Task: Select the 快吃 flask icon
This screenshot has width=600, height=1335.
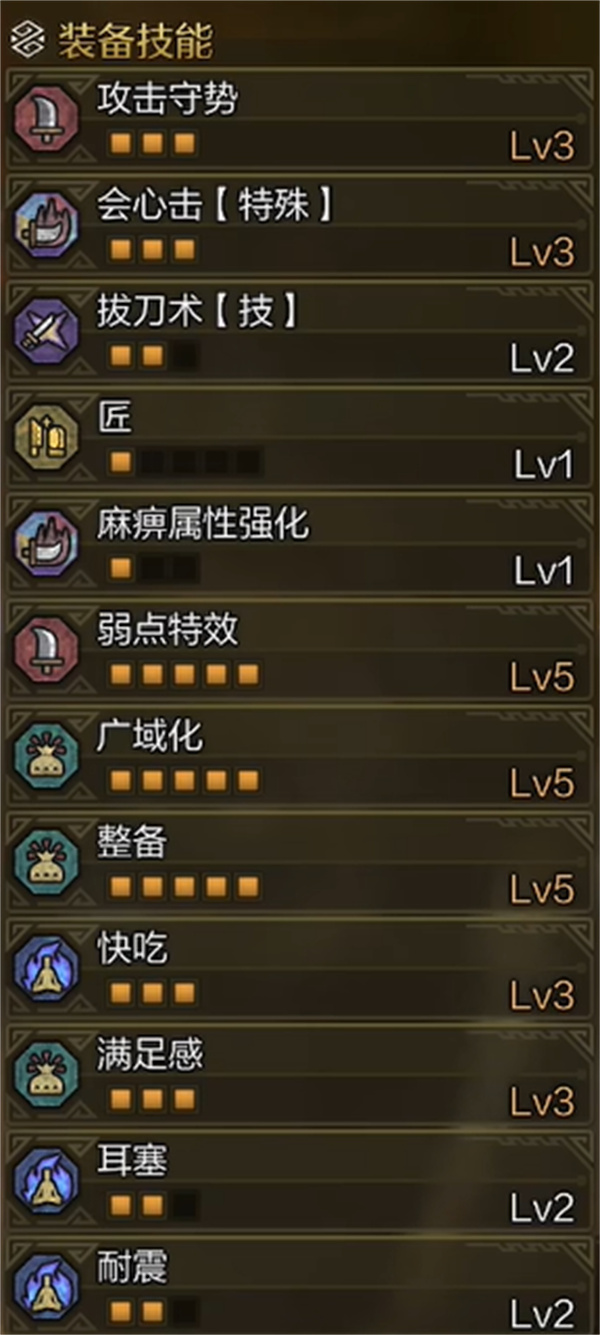Action: coord(46,972)
